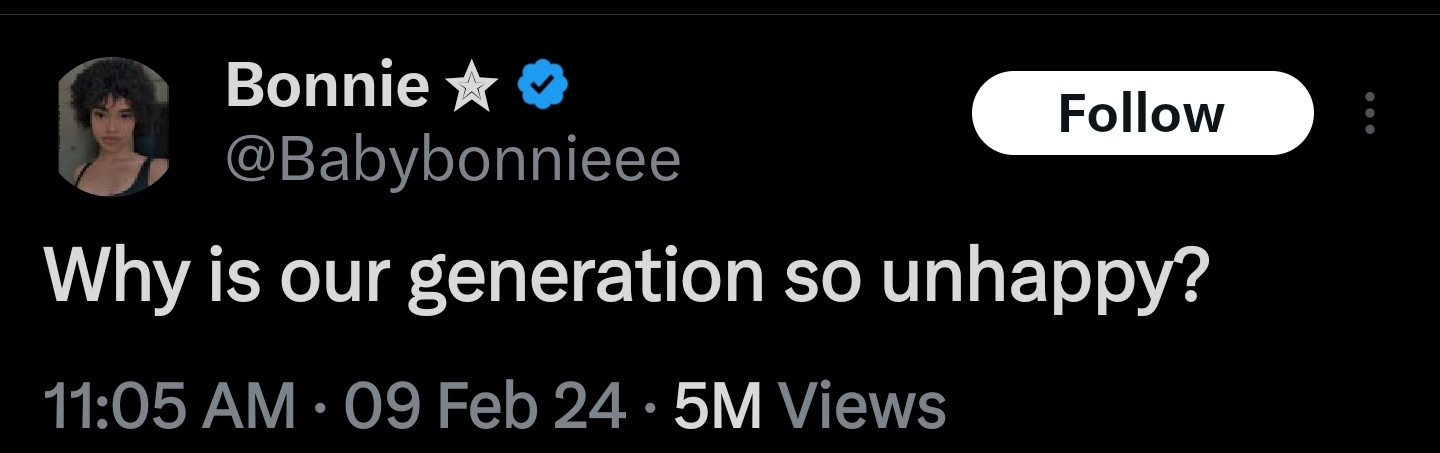Click the Views label

[x=861, y=406]
